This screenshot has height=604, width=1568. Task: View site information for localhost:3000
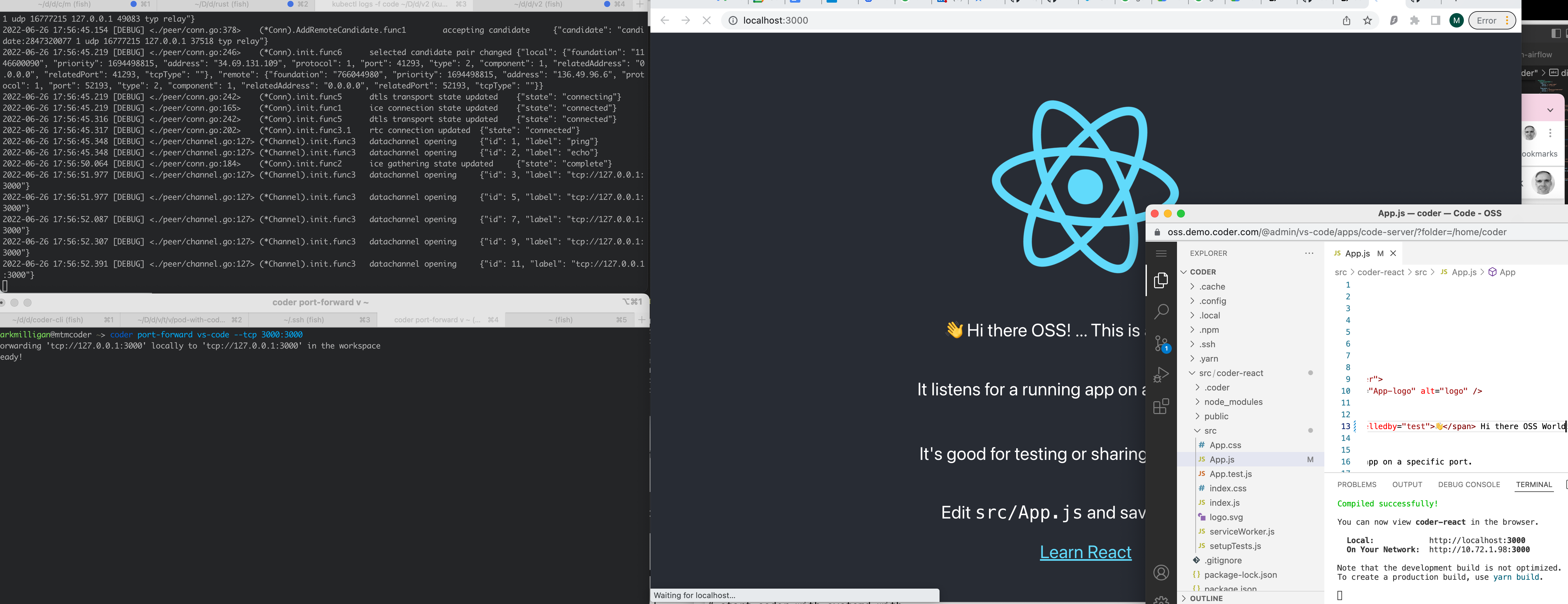pyautogui.click(x=733, y=21)
